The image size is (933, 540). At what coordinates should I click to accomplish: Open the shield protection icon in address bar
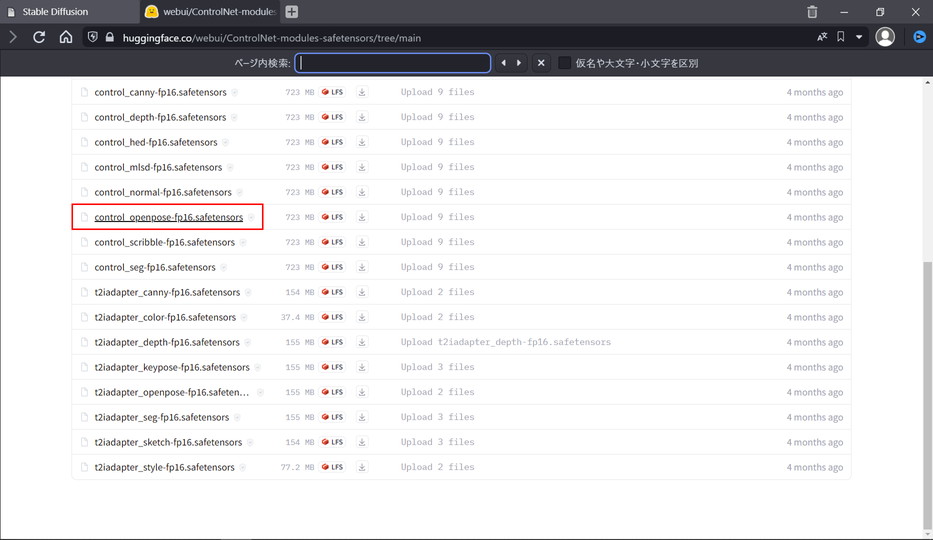(93, 37)
